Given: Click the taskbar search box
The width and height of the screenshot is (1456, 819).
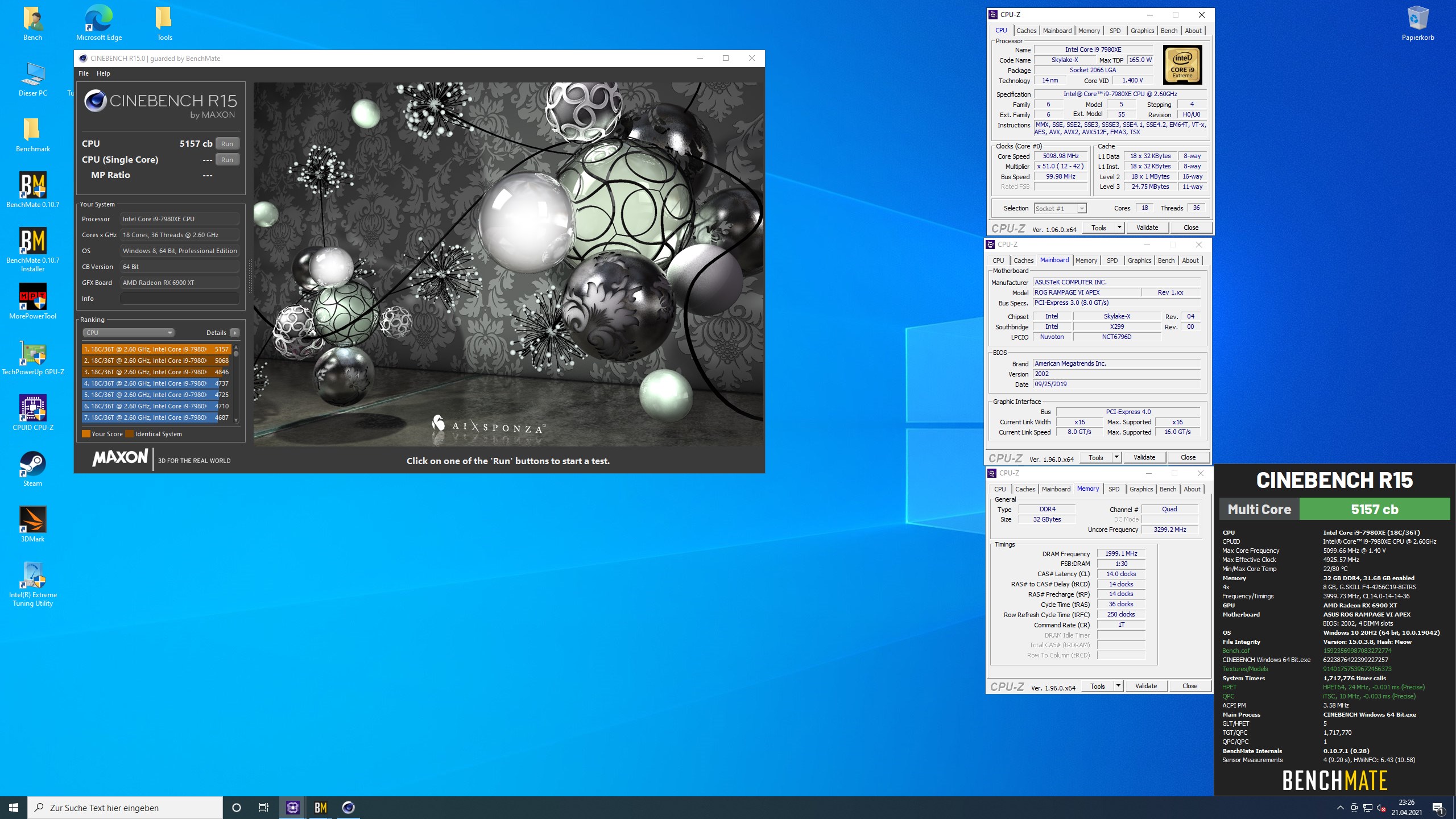Looking at the screenshot, I should [x=125, y=808].
